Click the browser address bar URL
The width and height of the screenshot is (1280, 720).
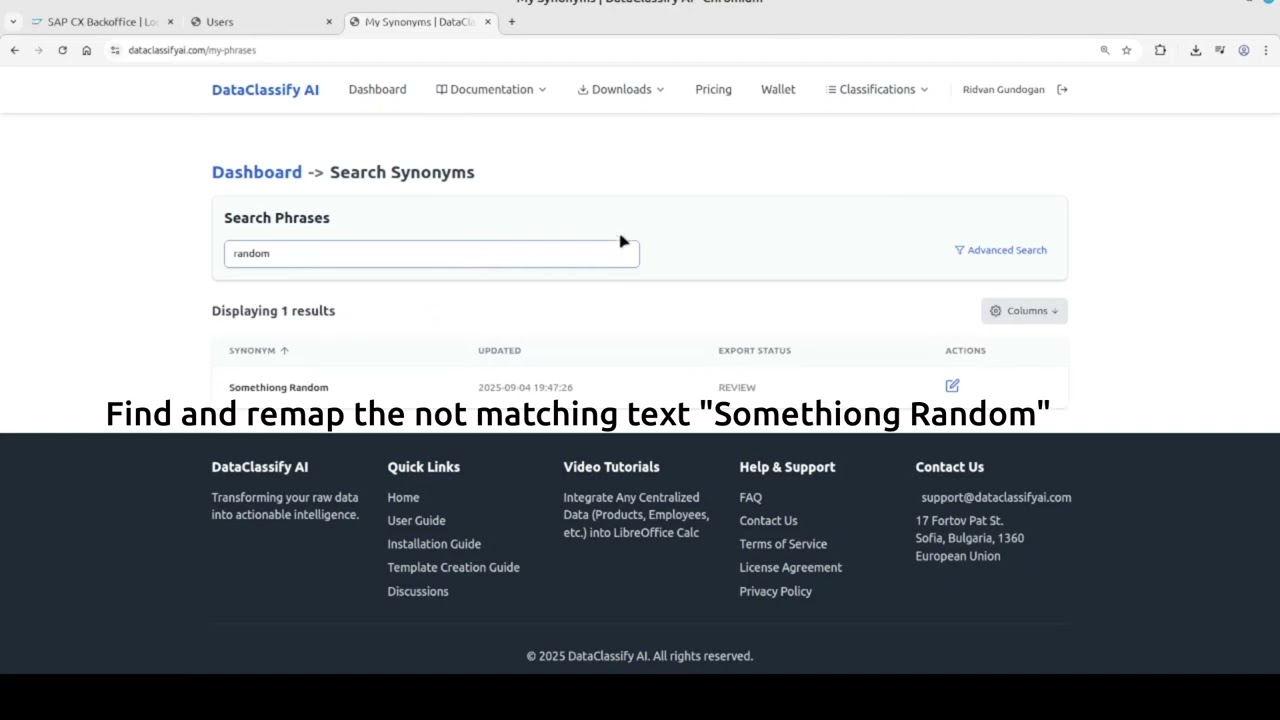(192, 50)
